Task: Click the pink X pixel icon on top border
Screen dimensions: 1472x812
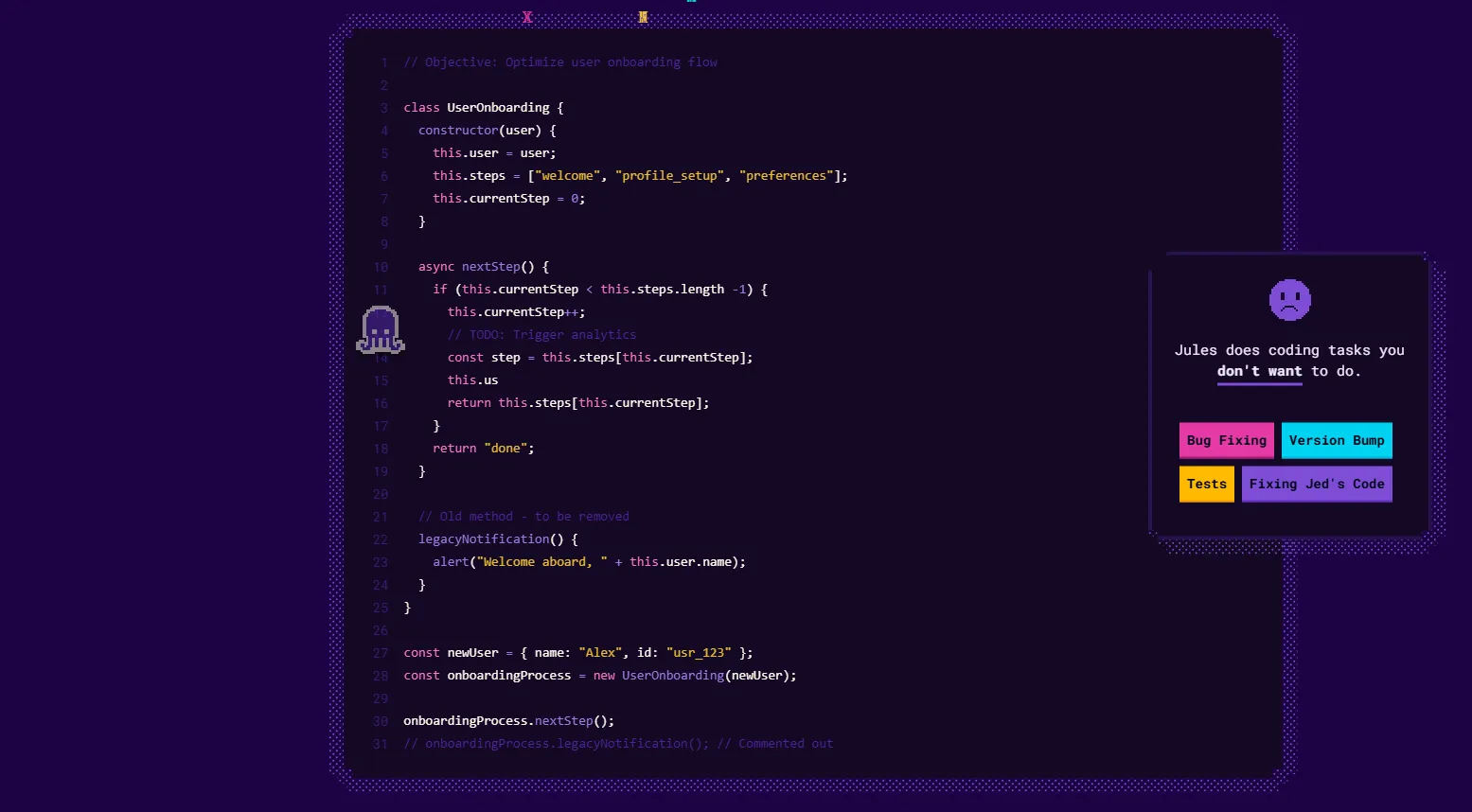Action: point(527,17)
